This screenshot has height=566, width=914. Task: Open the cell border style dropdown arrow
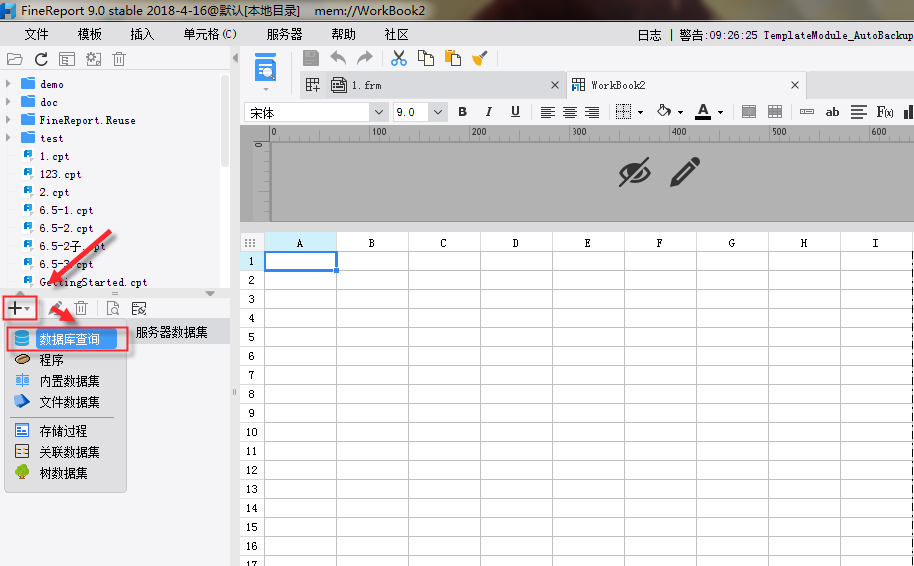(640, 113)
